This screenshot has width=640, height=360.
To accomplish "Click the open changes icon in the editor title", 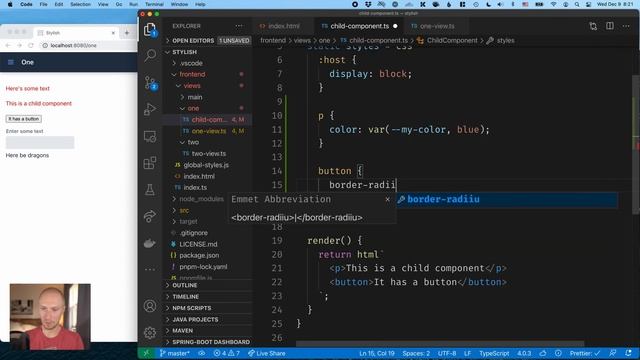I will pos(593,26).
